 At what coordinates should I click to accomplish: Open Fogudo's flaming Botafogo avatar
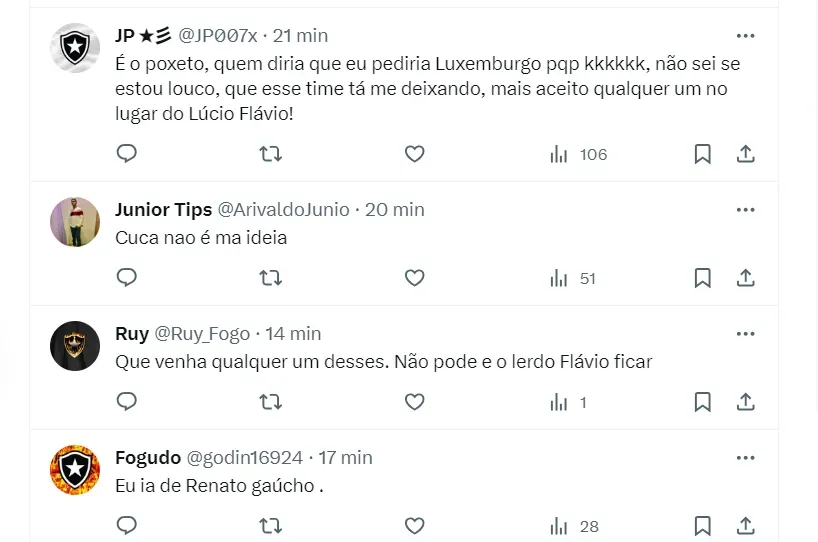[75, 470]
